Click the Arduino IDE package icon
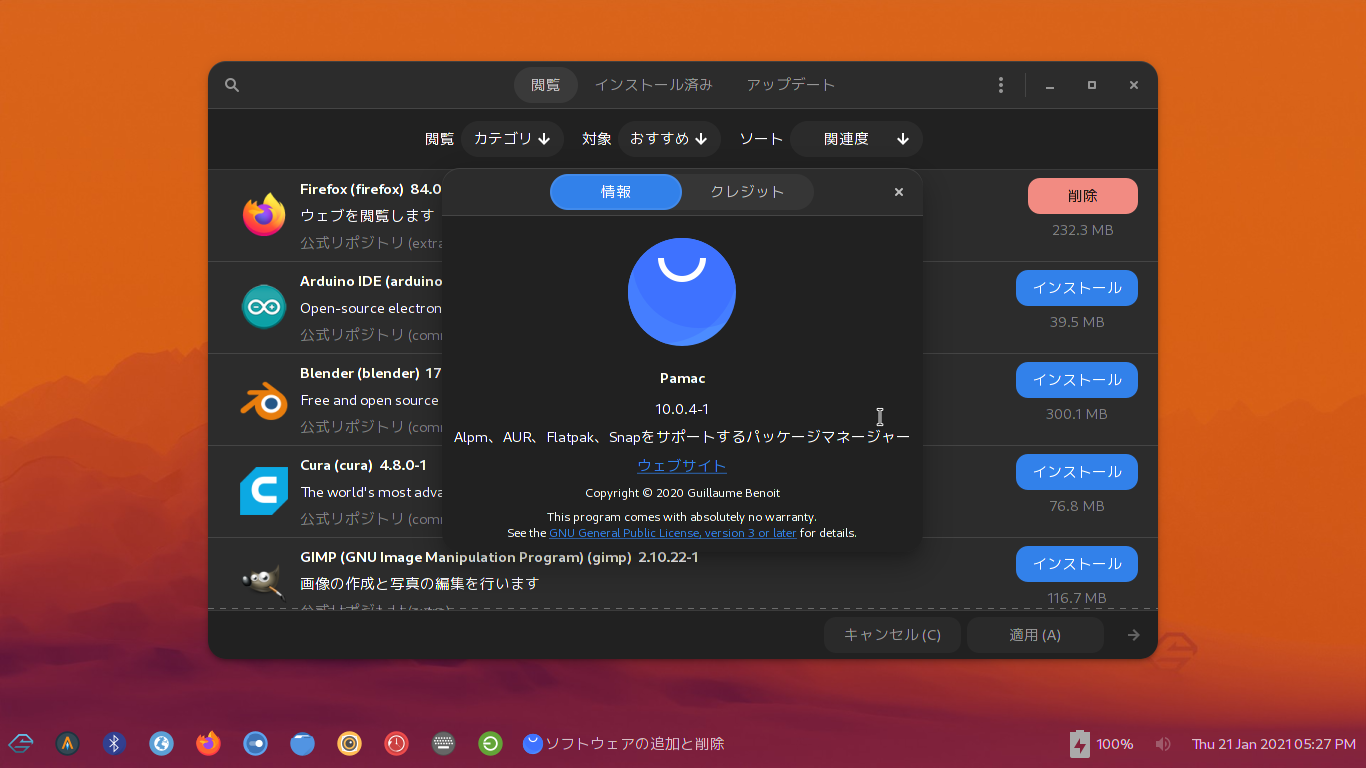The width and height of the screenshot is (1366, 768). tap(264, 307)
